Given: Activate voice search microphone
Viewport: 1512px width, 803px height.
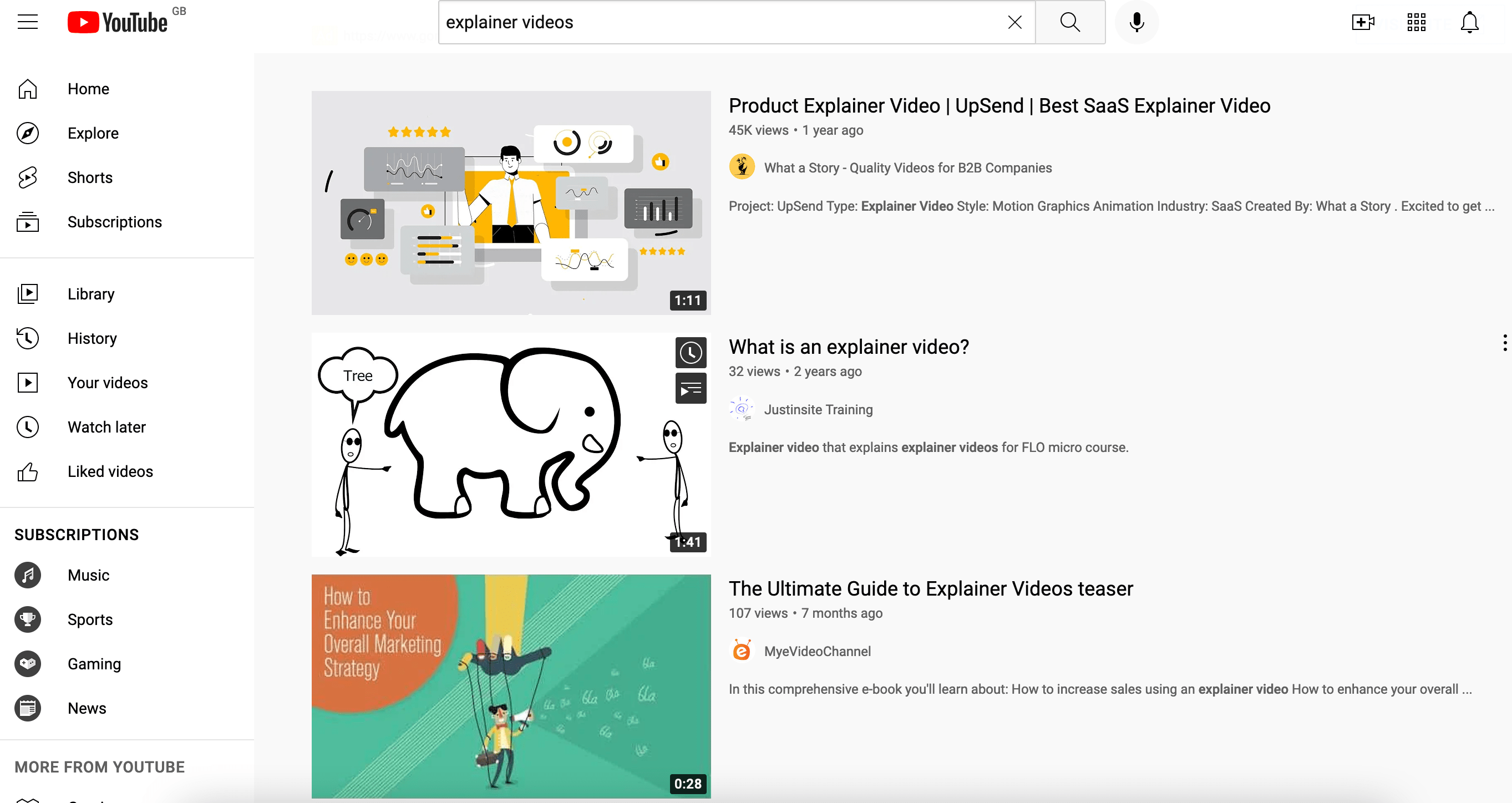Looking at the screenshot, I should tap(1136, 22).
